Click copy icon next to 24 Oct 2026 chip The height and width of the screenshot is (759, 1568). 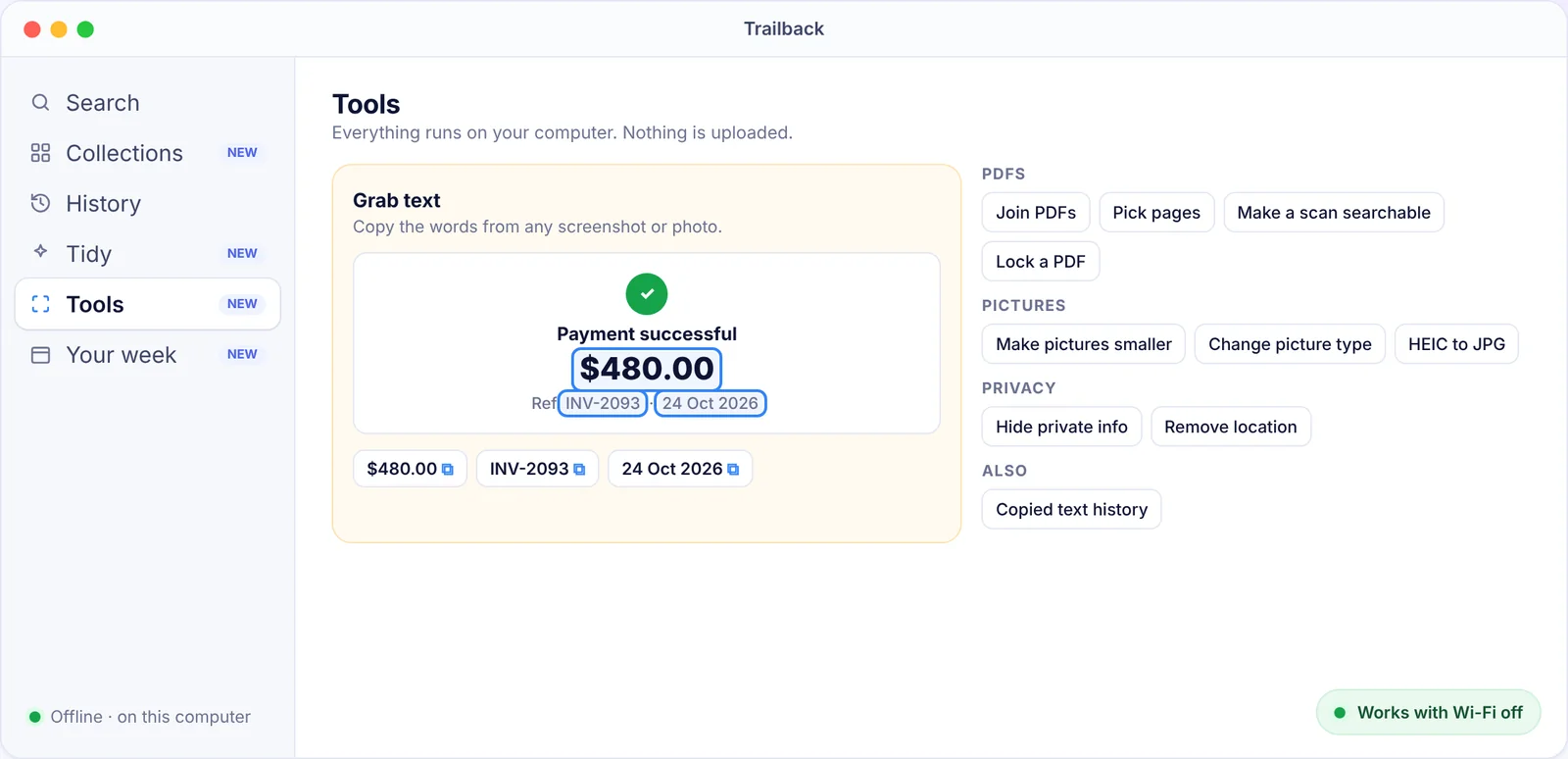(x=733, y=470)
